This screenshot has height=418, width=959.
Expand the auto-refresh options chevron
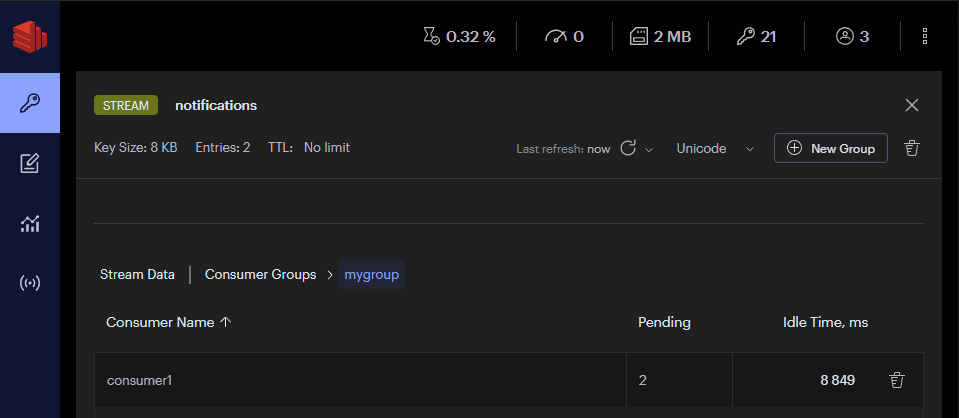(x=649, y=149)
